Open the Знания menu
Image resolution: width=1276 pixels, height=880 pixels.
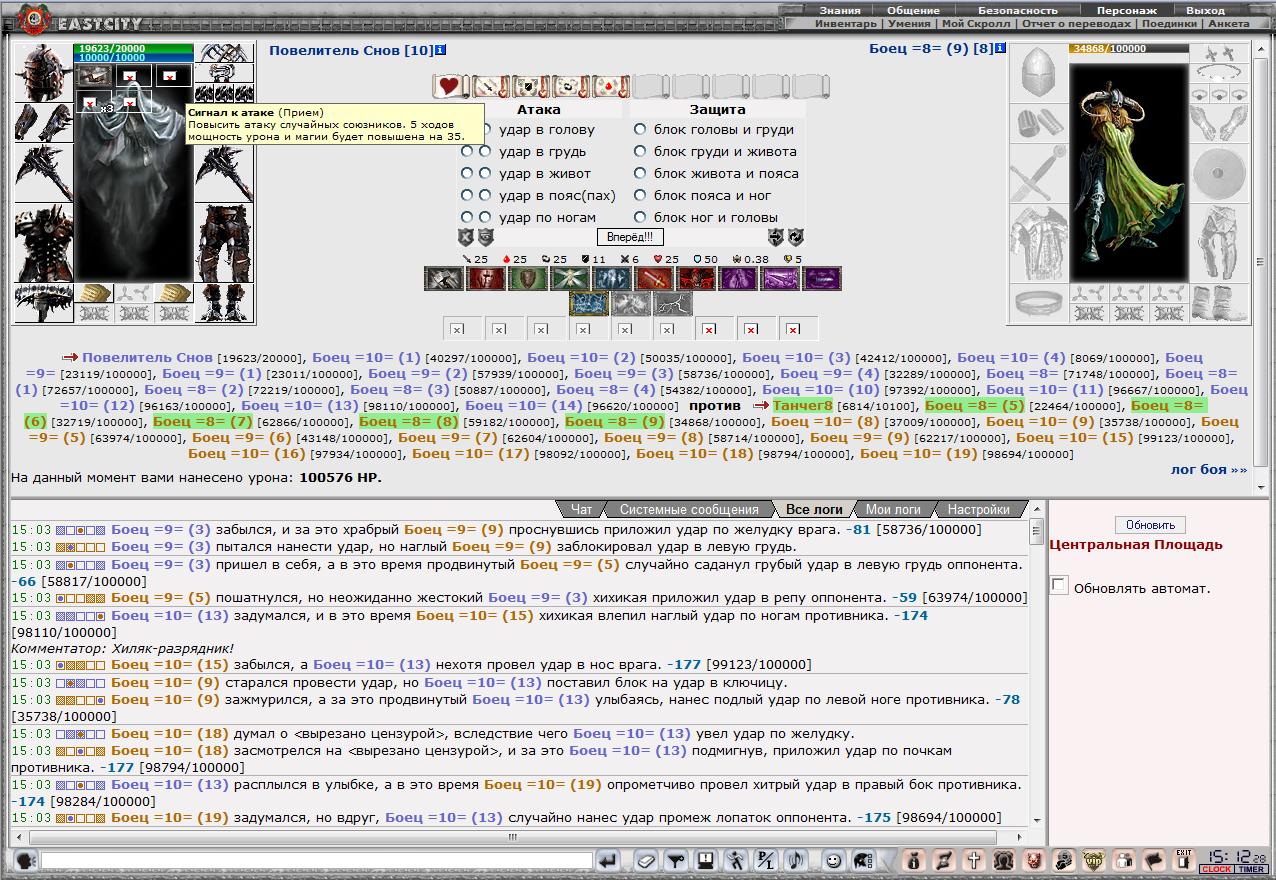(840, 10)
